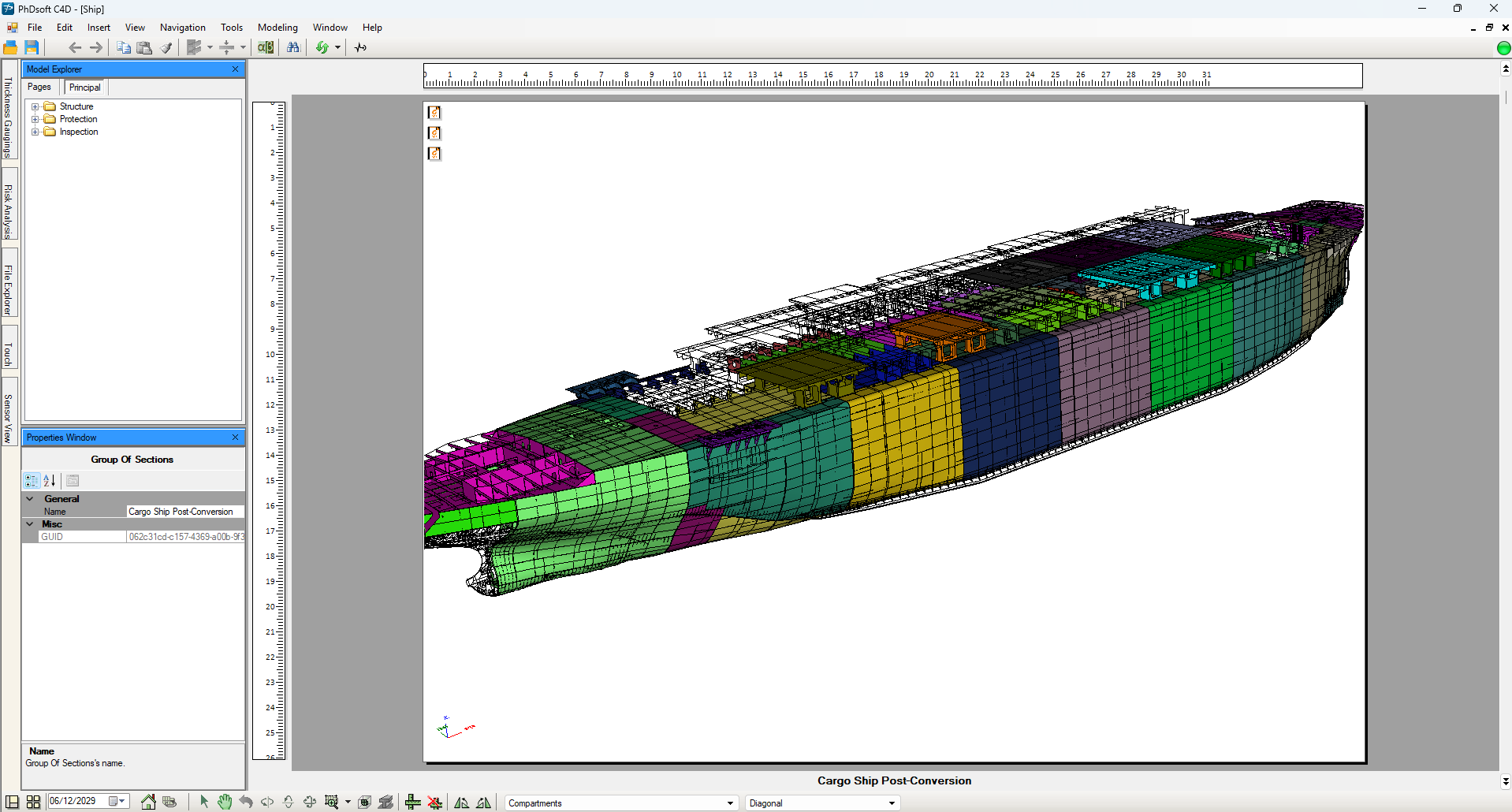Click the pulse waveform icon
The height and width of the screenshot is (812, 1512).
[361, 47]
